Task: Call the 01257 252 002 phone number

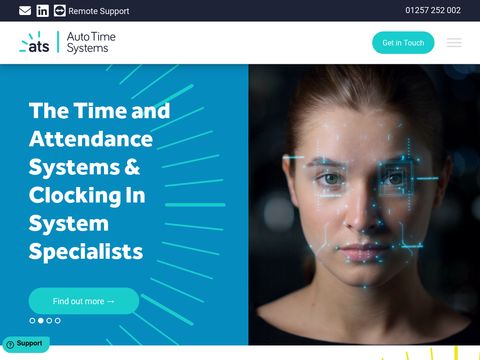Action: pyautogui.click(x=433, y=10)
